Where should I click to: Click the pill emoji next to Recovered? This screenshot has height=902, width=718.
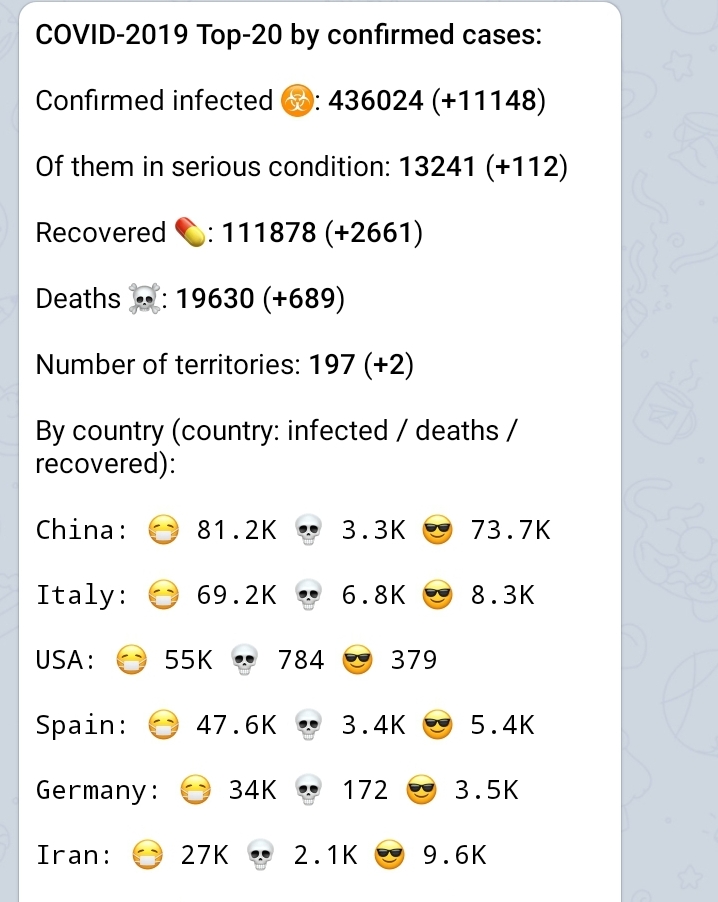pos(189,233)
